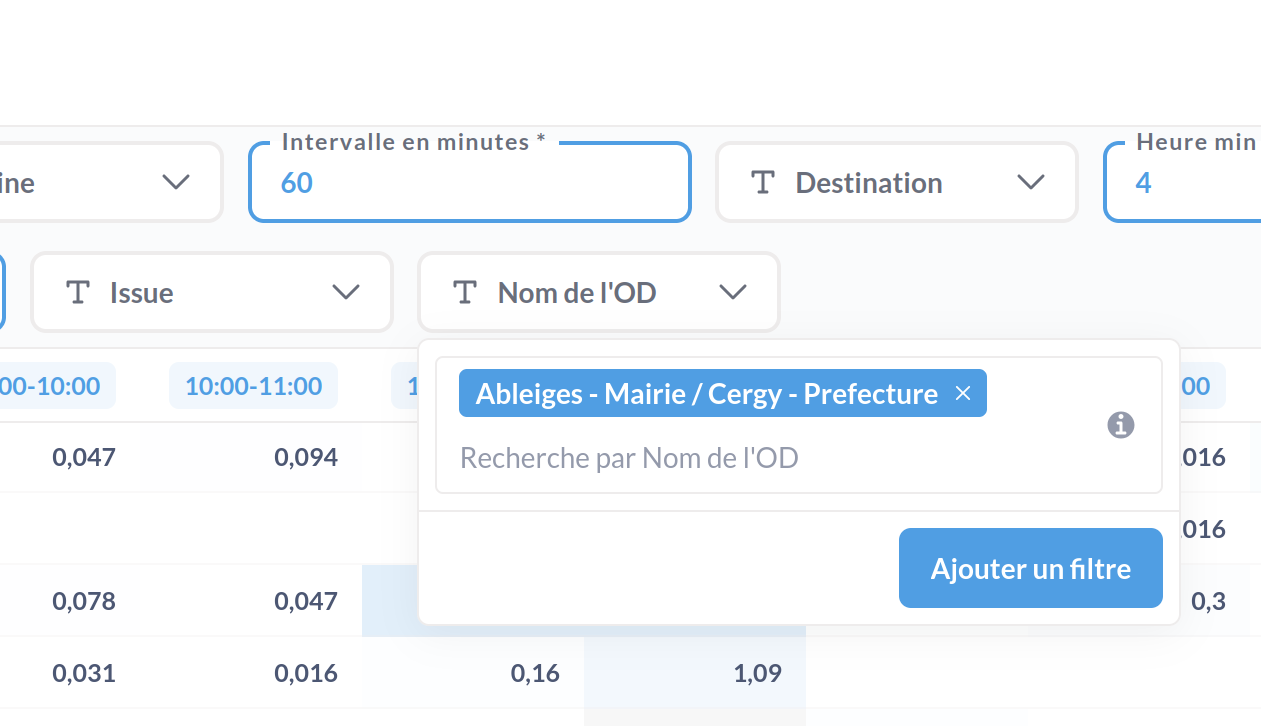The image size is (1261, 726).
Task: Click the Heure min input field
Action: click(x=1183, y=182)
